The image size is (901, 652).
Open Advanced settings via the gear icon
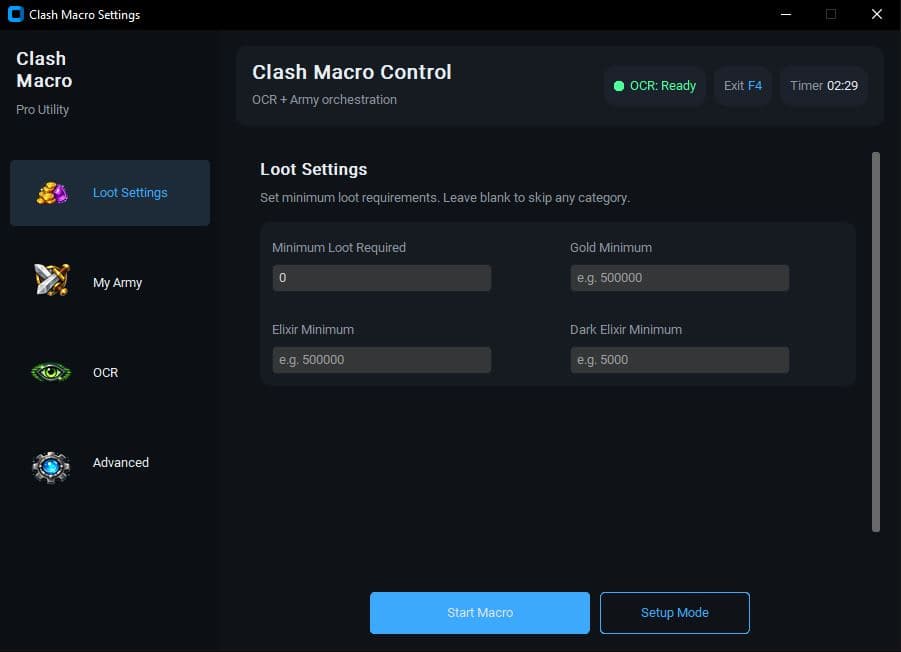pos(50,466)
